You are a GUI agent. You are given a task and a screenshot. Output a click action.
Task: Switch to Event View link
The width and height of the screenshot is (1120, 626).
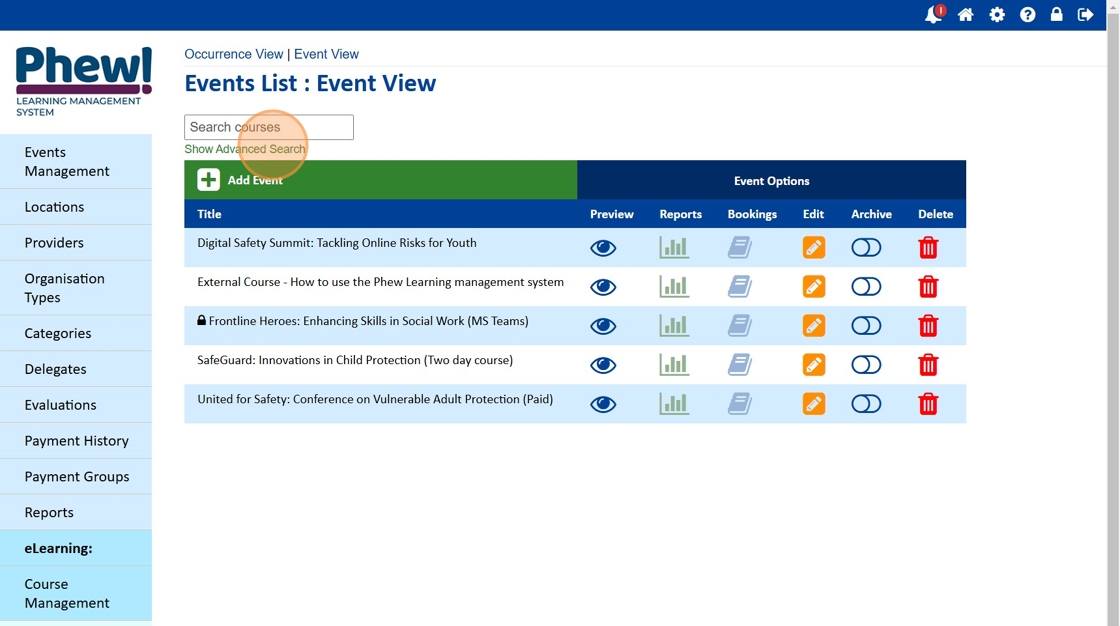point(326,54)
